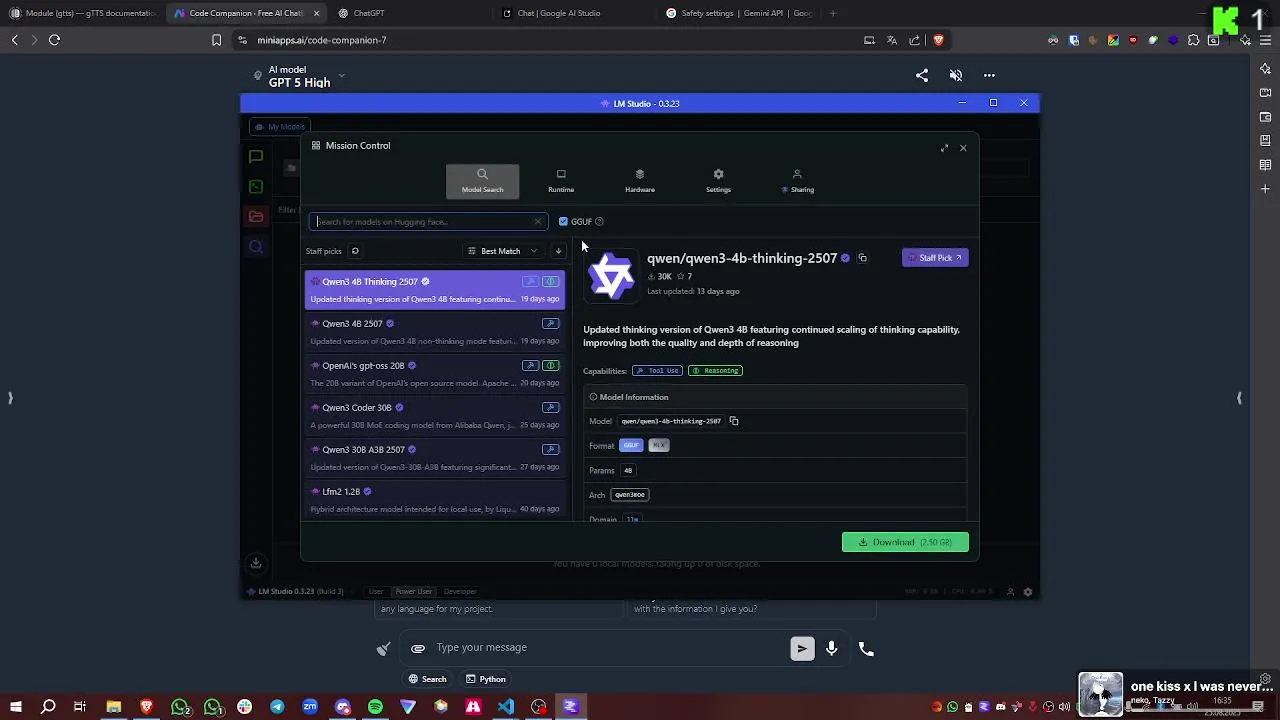Screen dimensions: 1280x720
Task: Select the MLX format badge
Action: tap(658, 445)
